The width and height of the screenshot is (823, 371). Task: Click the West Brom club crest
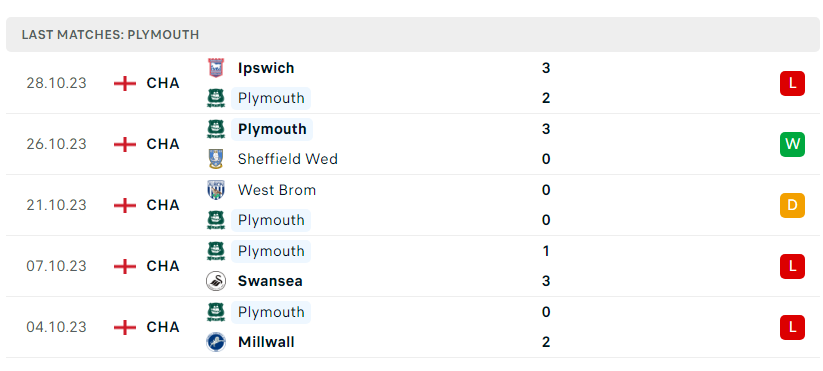216,190
